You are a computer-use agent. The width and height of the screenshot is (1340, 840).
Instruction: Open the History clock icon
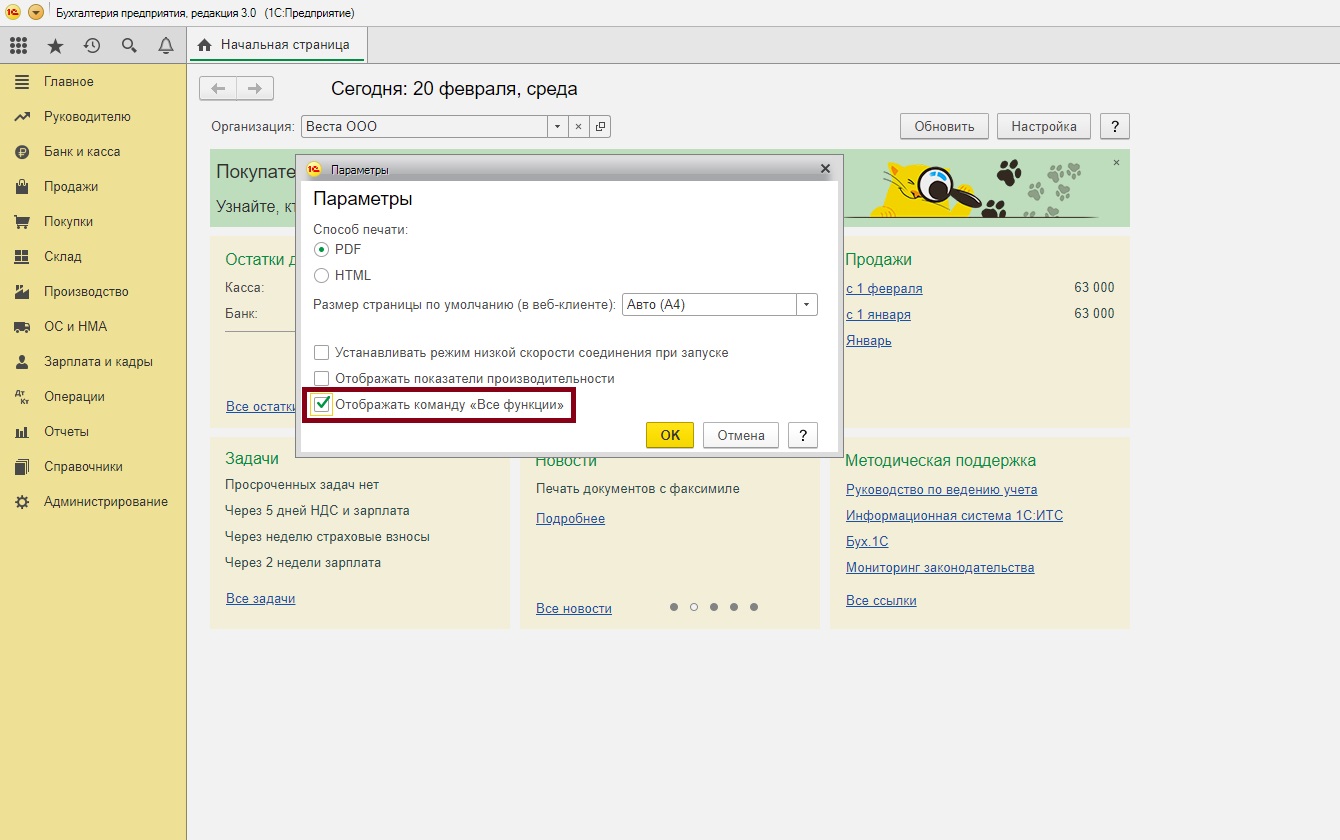pyautogui.click(x=92, y=46)
